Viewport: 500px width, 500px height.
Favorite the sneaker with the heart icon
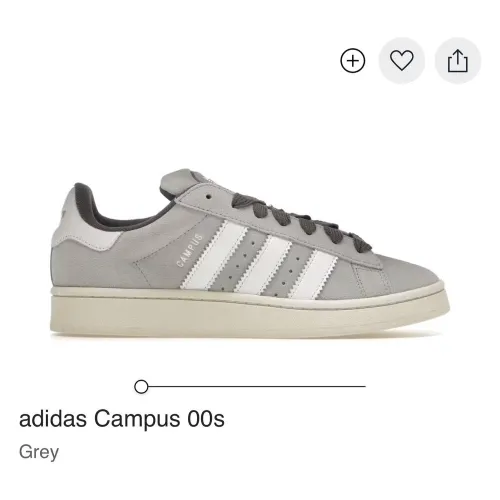[x=402, y=60]
